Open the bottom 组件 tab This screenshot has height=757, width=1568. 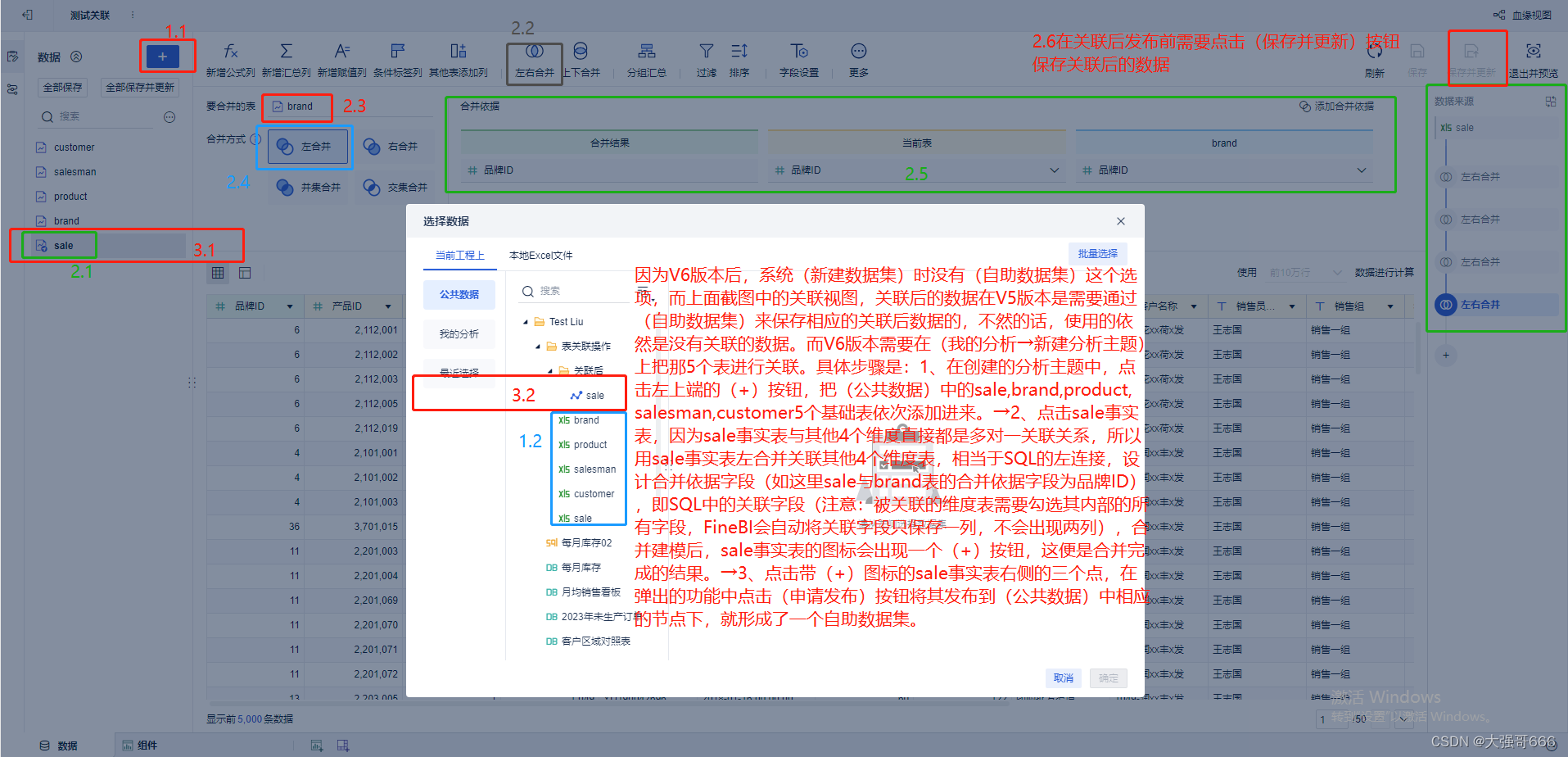[x=140, y=746]
